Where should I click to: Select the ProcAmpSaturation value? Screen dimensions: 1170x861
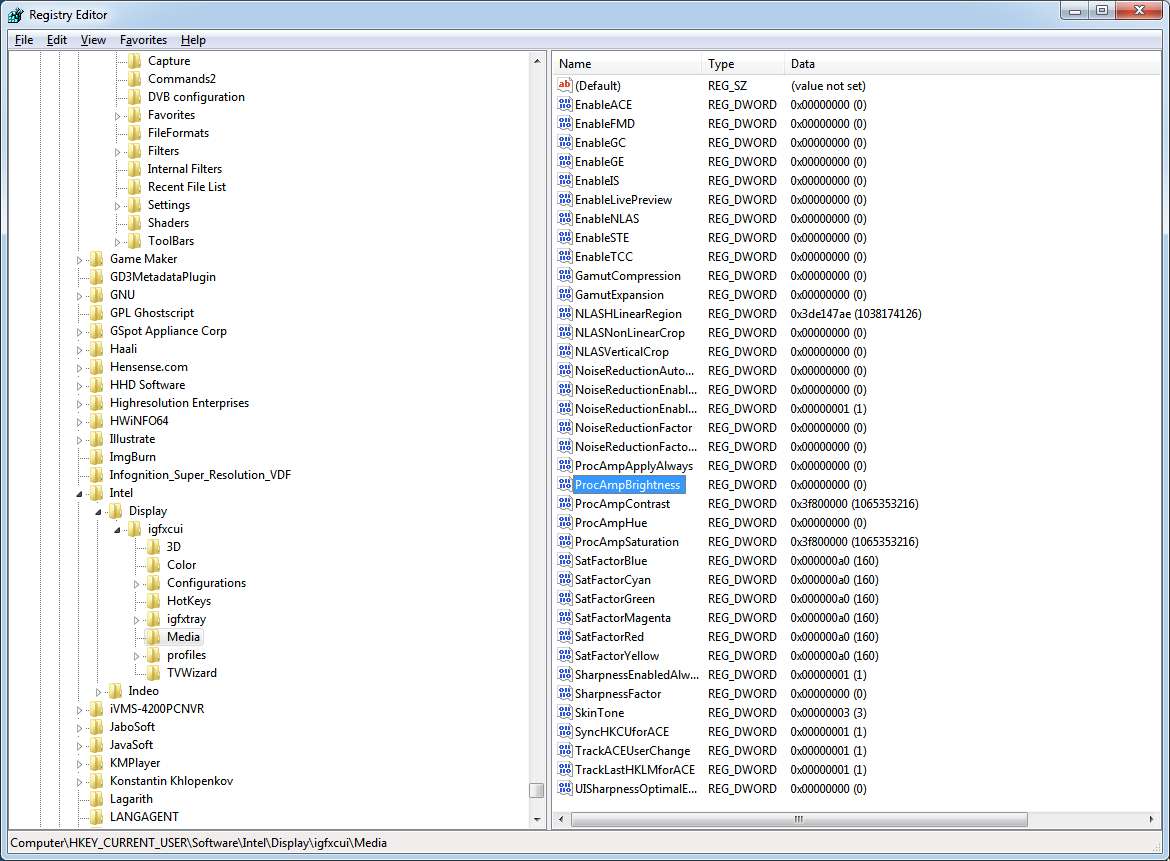[627, 542]
